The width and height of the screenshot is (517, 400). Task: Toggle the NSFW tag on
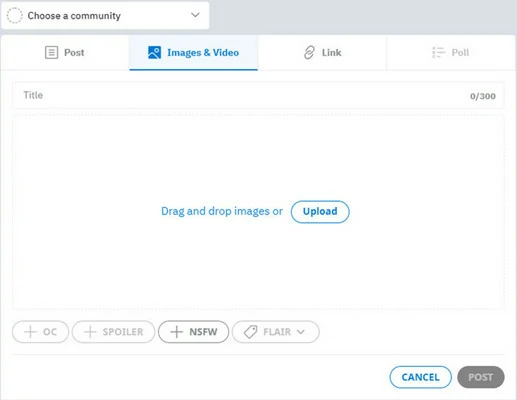[x=194, y=332]
